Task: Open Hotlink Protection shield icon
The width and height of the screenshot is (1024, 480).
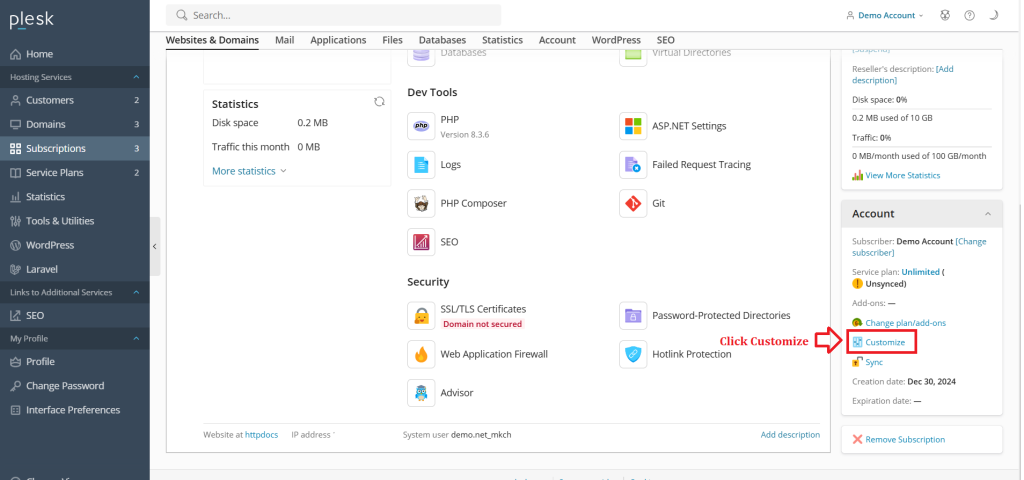Action: tap(633, 354)
